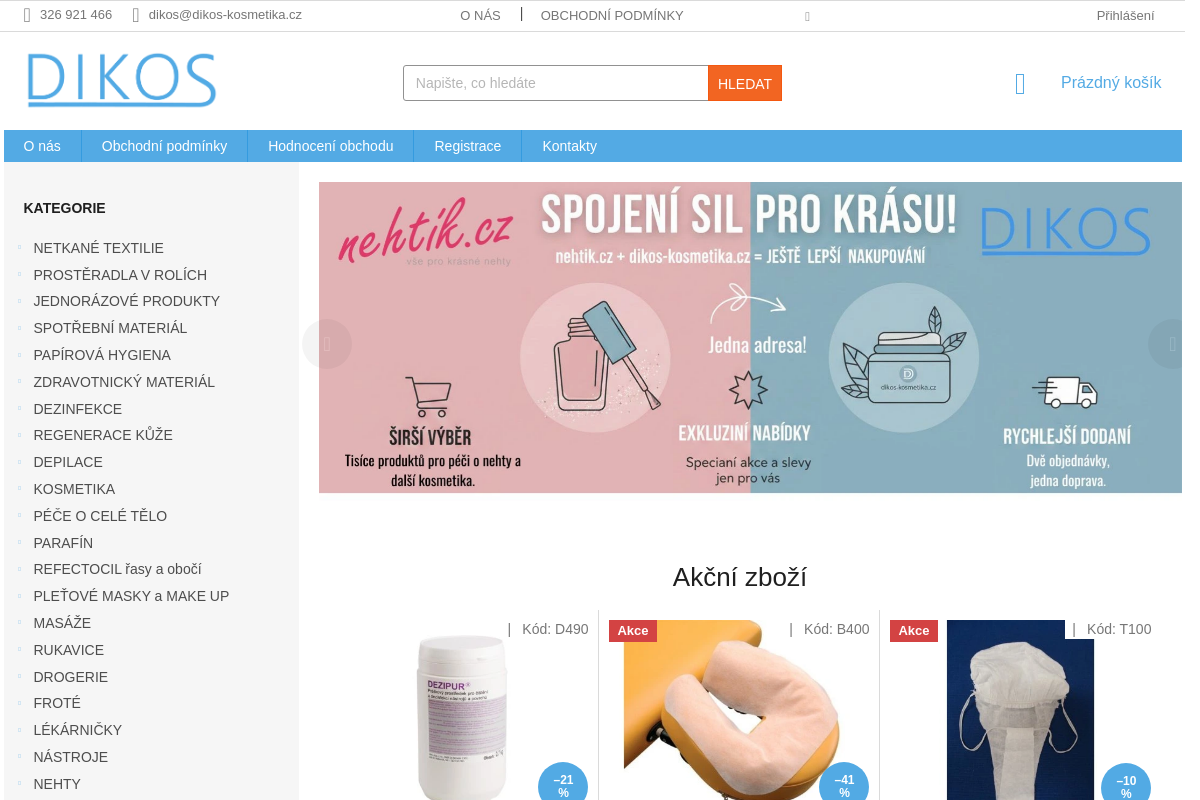Screen dimensions: 1200x800
Task: Open the Kontakty menu item
Action: tap(570, 146)
